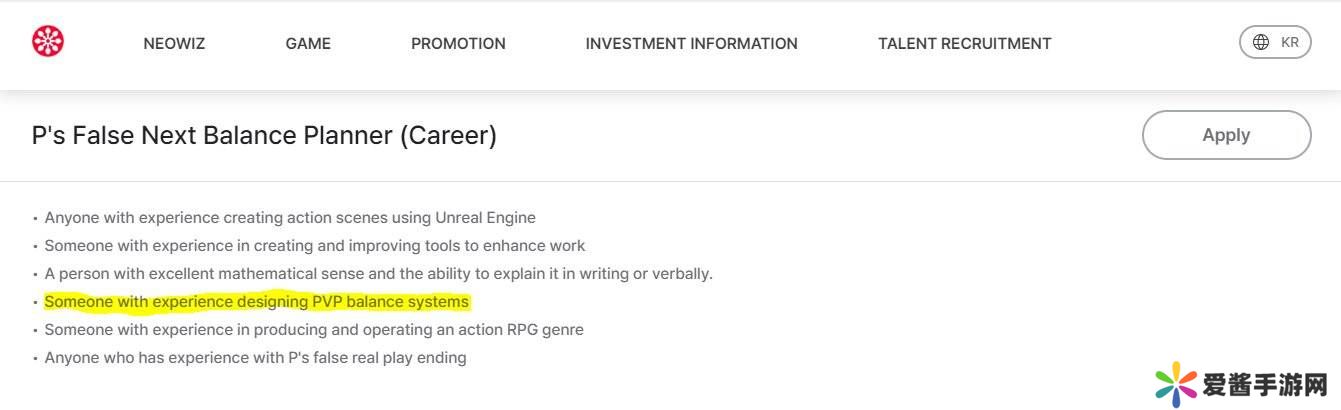Click the action RPG genre requirement line
Viewport: 1341px width, 410px height.
tap(314, 330)
